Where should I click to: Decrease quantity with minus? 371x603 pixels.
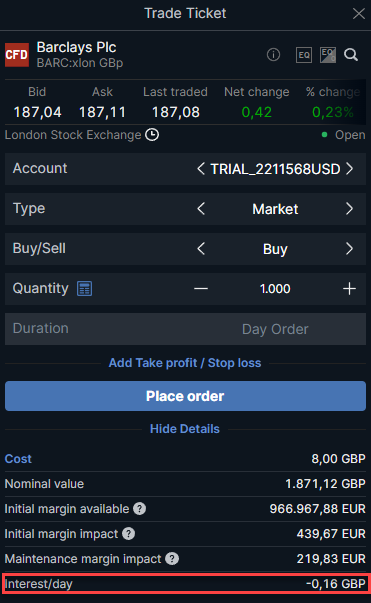coord(201,289)
